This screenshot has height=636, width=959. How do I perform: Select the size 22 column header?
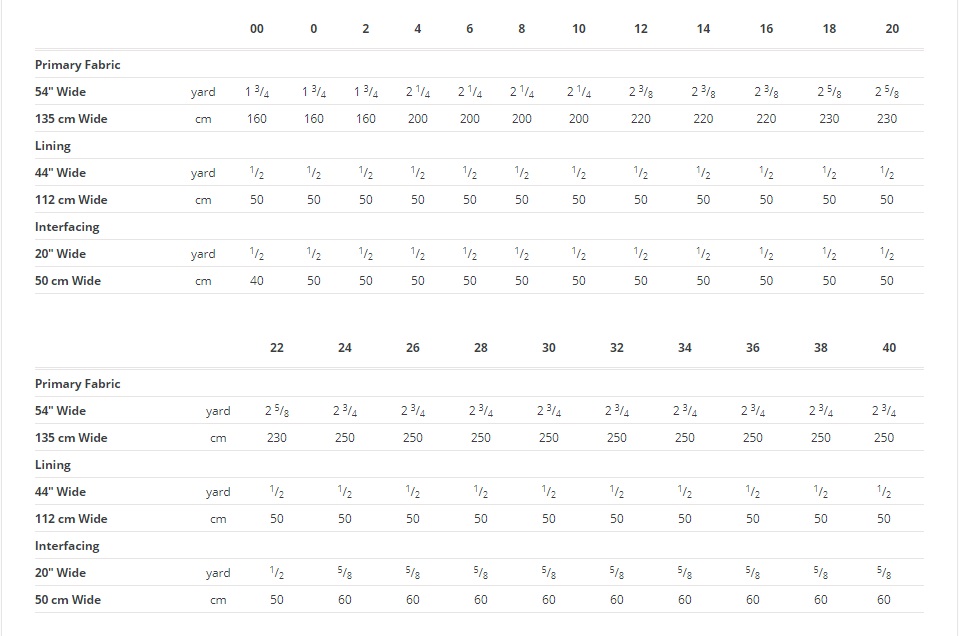coord(277,348)
